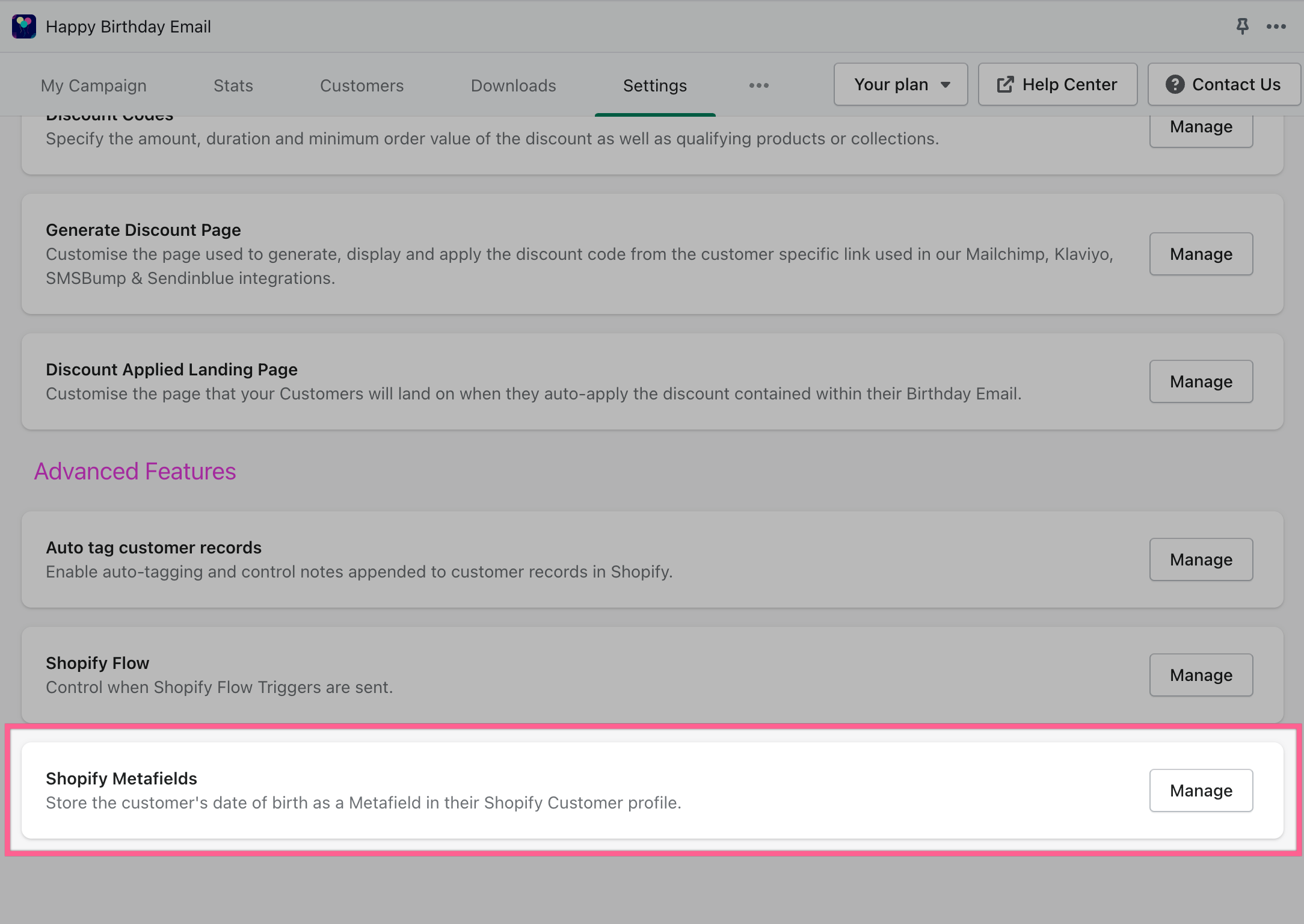Image resolution: width=1304 pixels, height=924 pixels.
Task: Click the Help Center external link icon
Action: 1005,84
